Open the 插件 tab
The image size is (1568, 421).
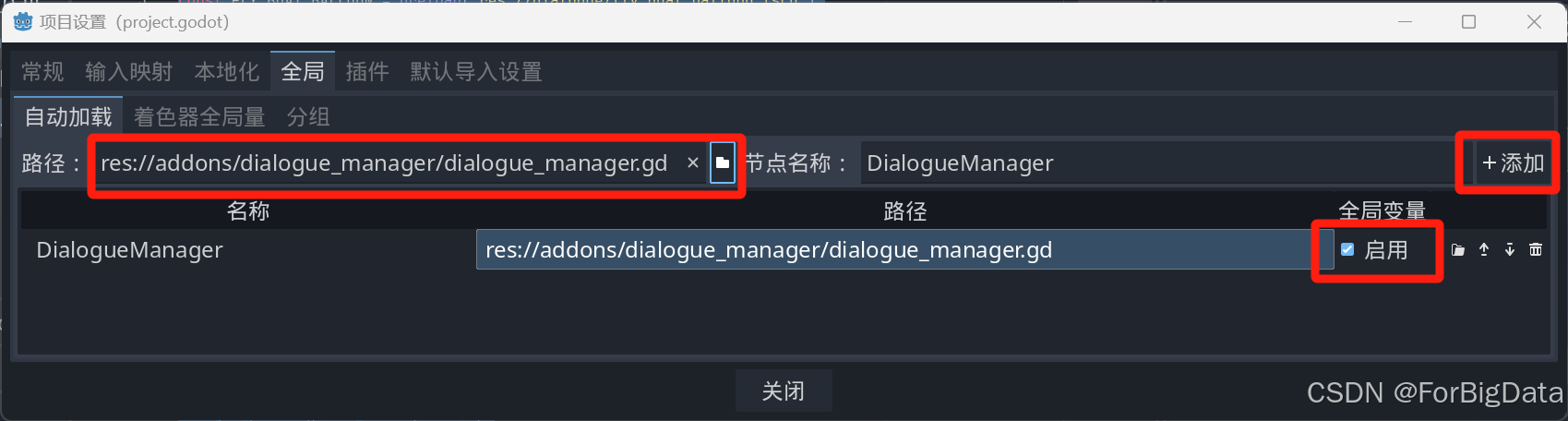click(367, 71)
